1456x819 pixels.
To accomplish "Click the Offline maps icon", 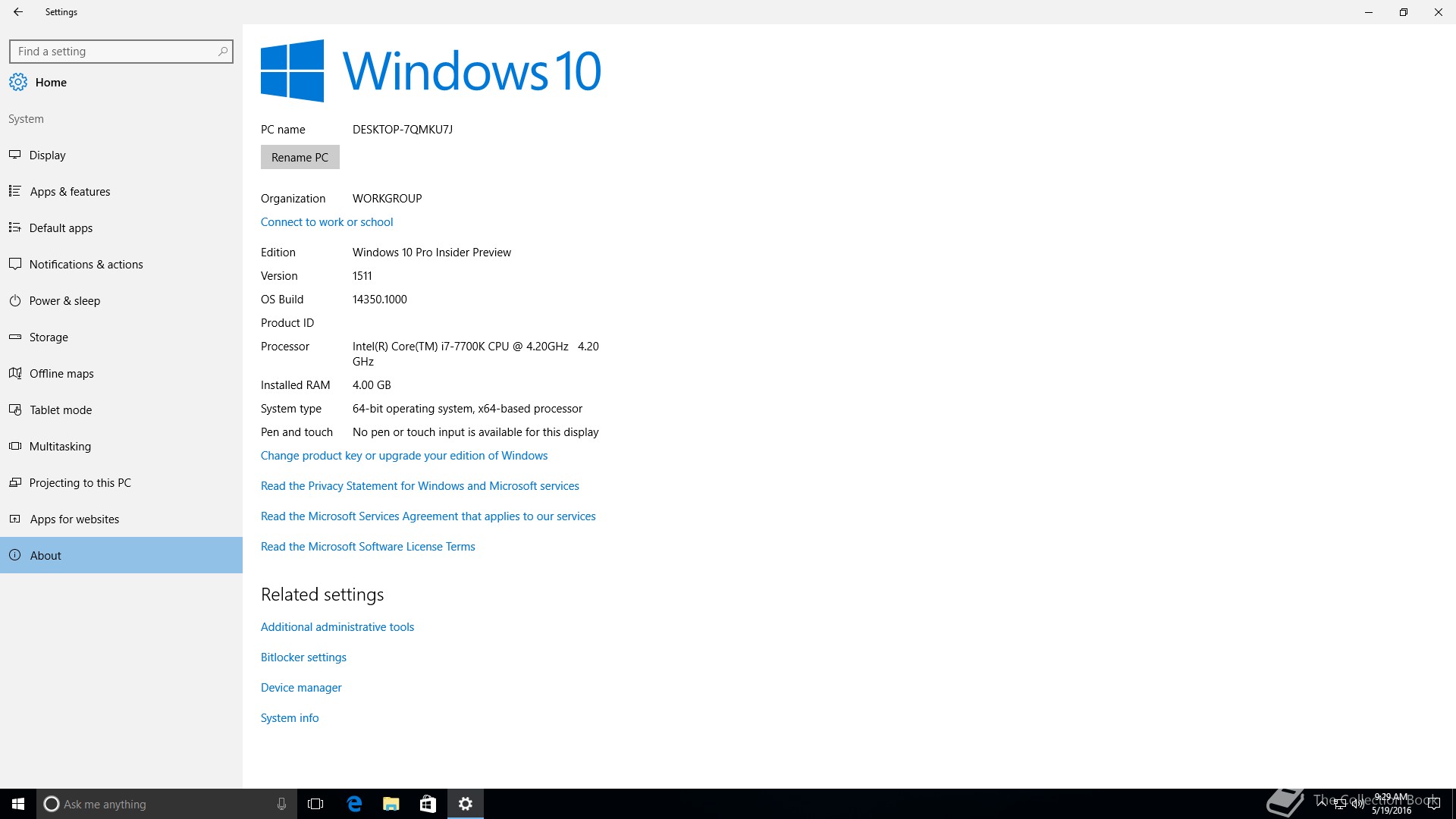I will 14,373.
